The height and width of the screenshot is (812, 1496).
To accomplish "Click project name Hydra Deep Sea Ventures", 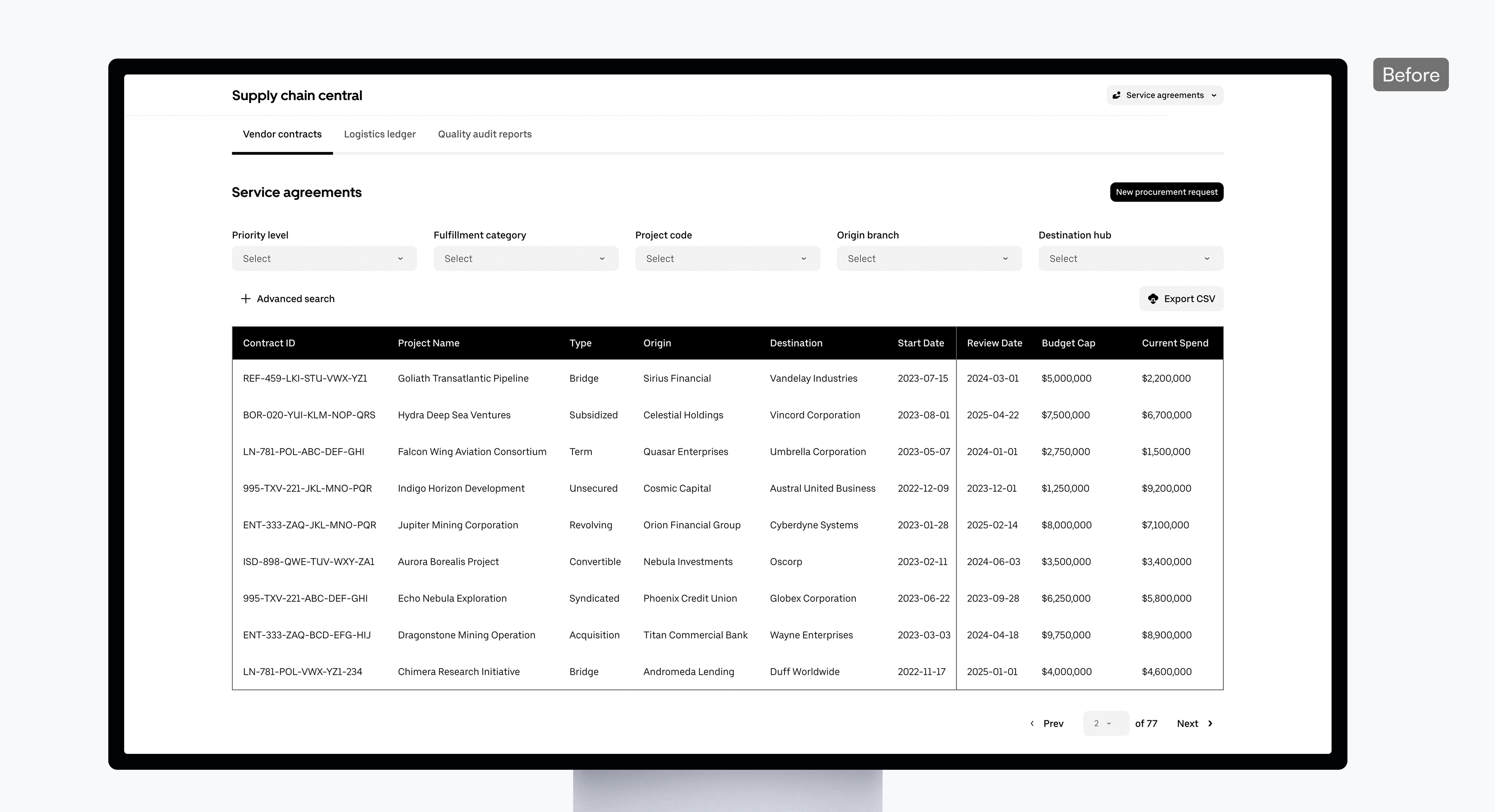I will click(x=454, y=415).
